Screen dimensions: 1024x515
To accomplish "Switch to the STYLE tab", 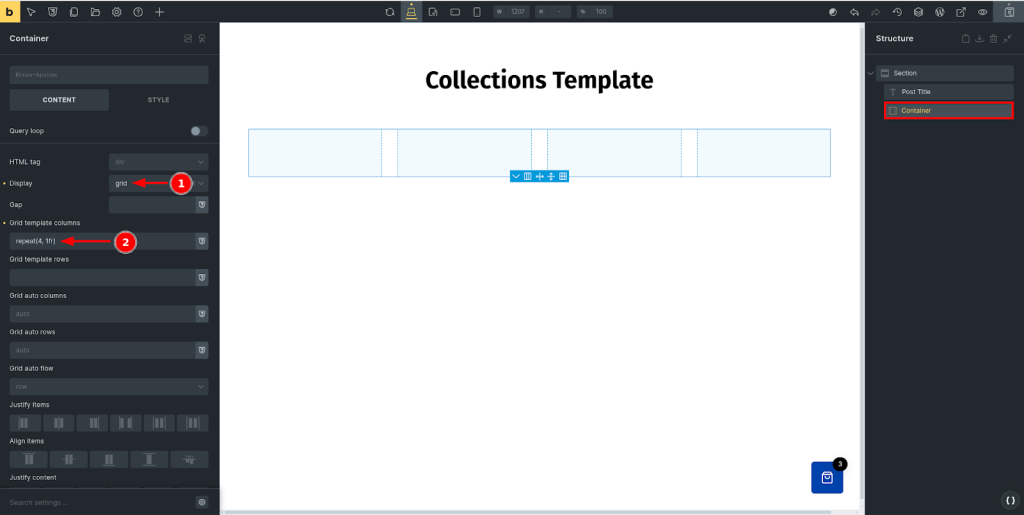I will coord(158,100).
